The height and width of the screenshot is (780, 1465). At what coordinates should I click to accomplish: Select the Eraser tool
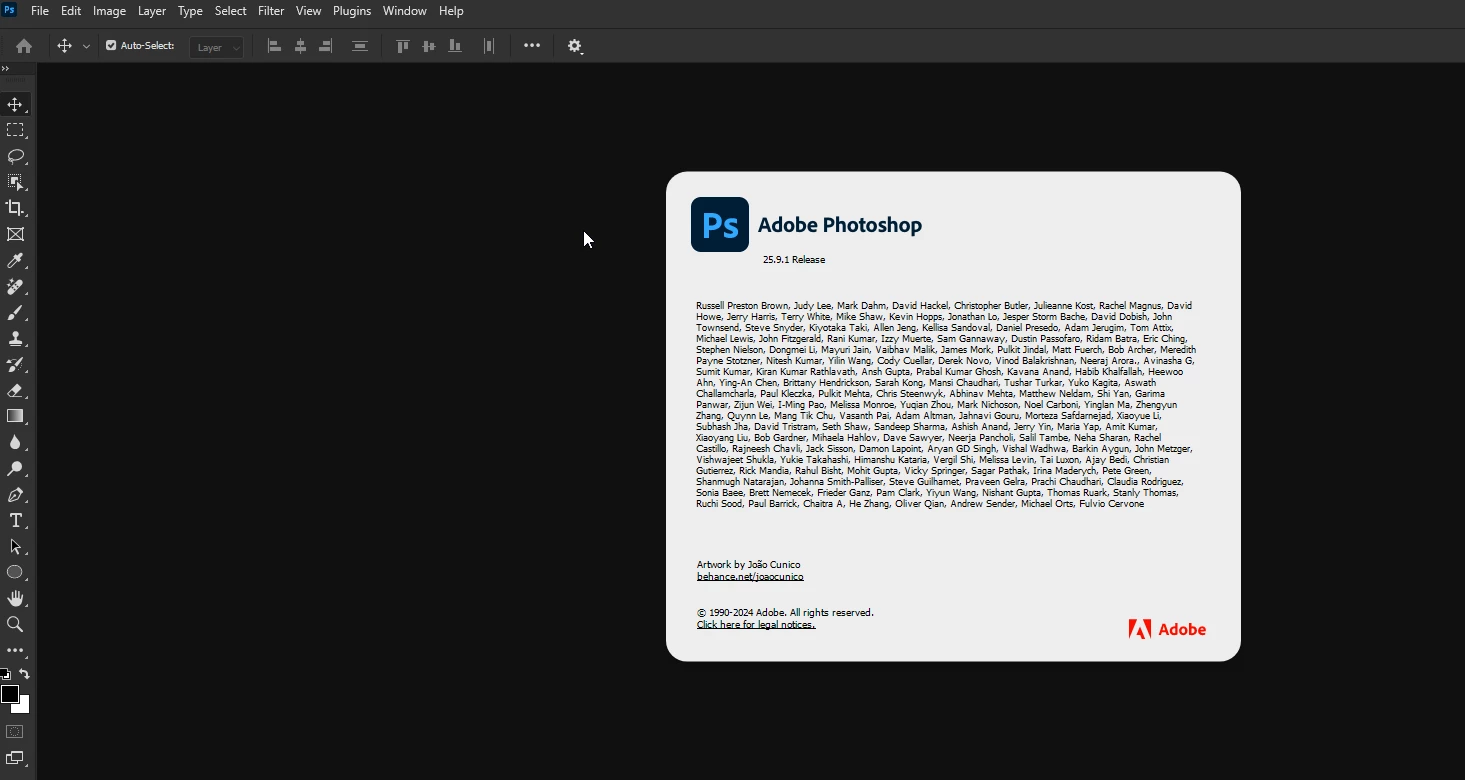pos(15,391)
